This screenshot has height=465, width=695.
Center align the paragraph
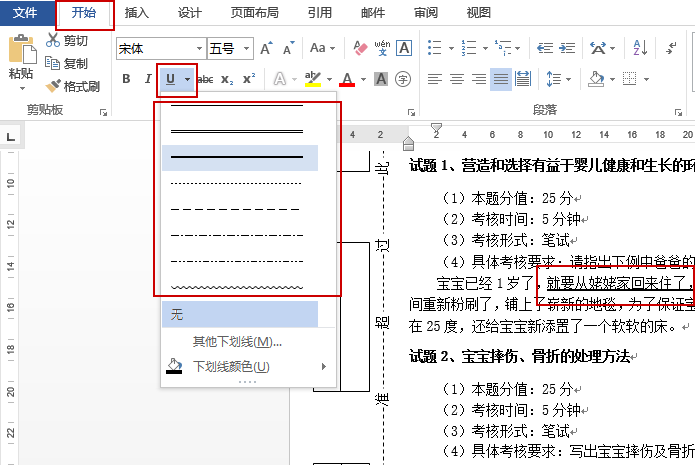[x=456, y=79]
